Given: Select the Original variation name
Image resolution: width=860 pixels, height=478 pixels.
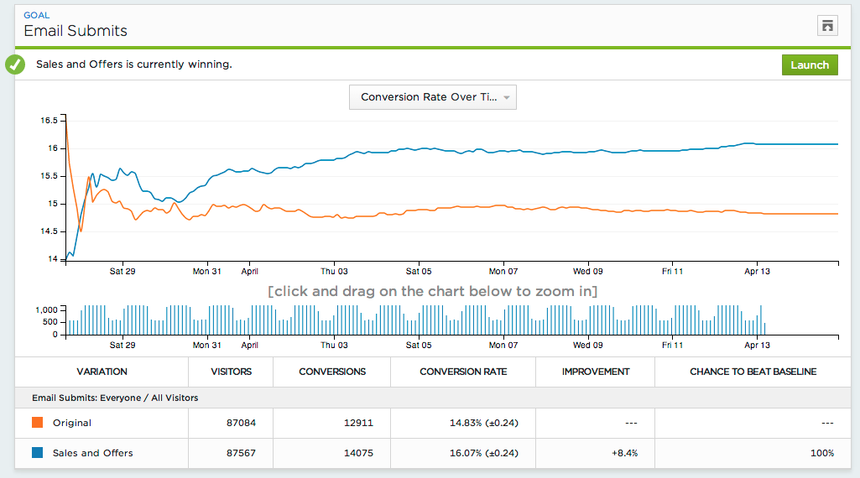Looking at the screenshot, I should point(72,423).
